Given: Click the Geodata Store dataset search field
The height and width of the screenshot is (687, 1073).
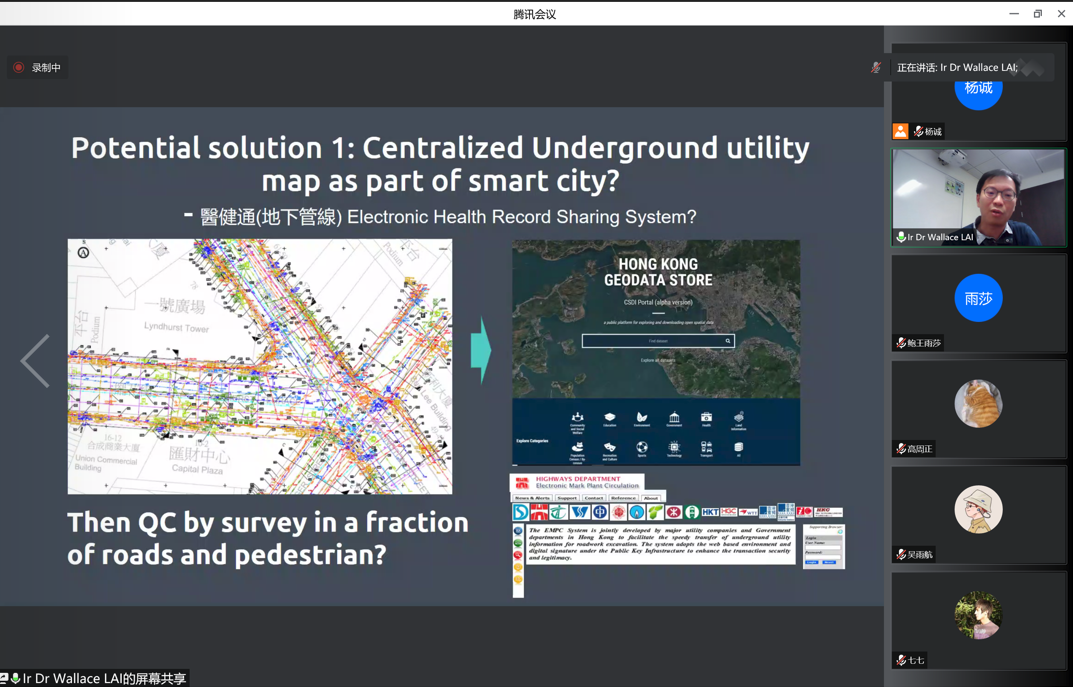Looking at the screenshot, I should 658,341.
